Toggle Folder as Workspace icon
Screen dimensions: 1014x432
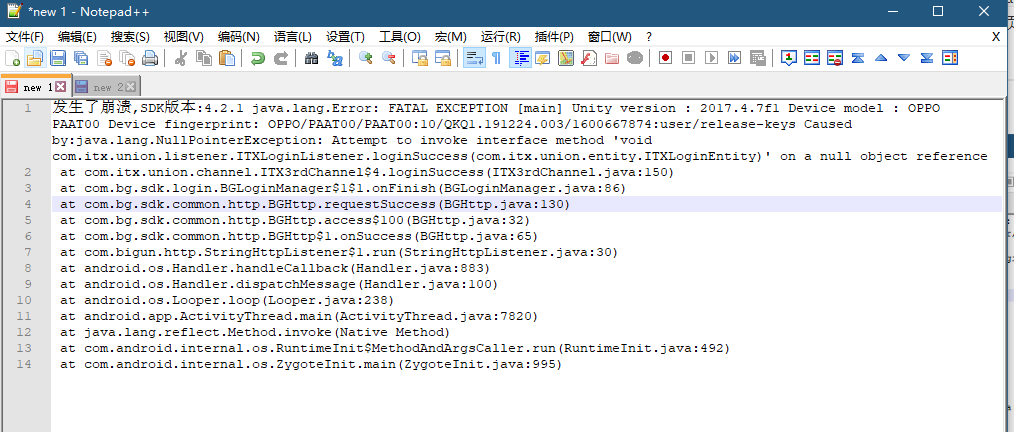[612, 58]
